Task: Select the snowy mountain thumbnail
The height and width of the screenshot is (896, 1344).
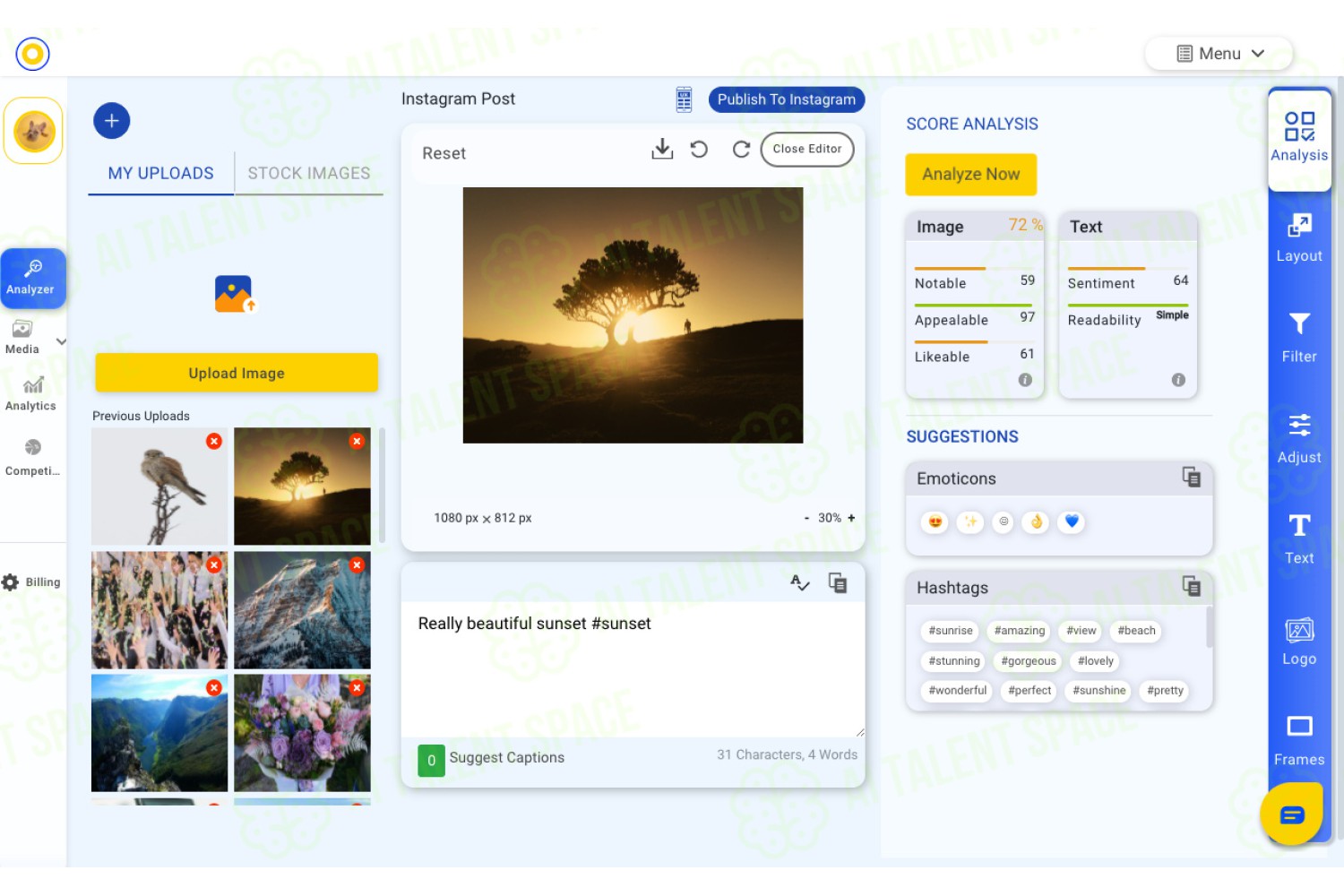Action: point(302,610)
